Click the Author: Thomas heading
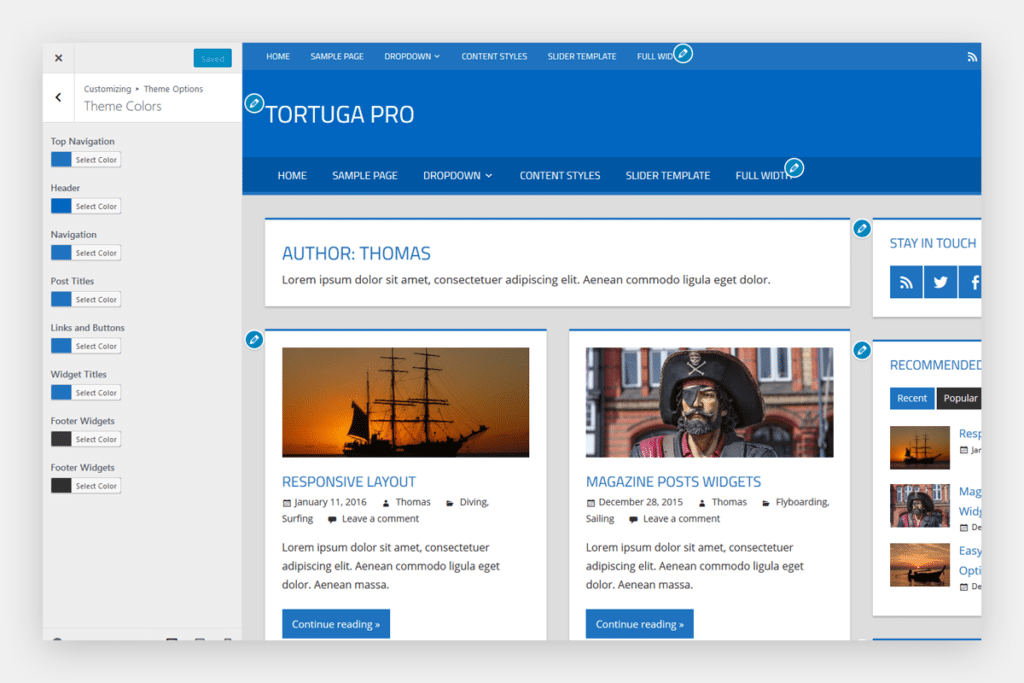1024x683 pixels. pyautogui.click(x=356, y=253)
